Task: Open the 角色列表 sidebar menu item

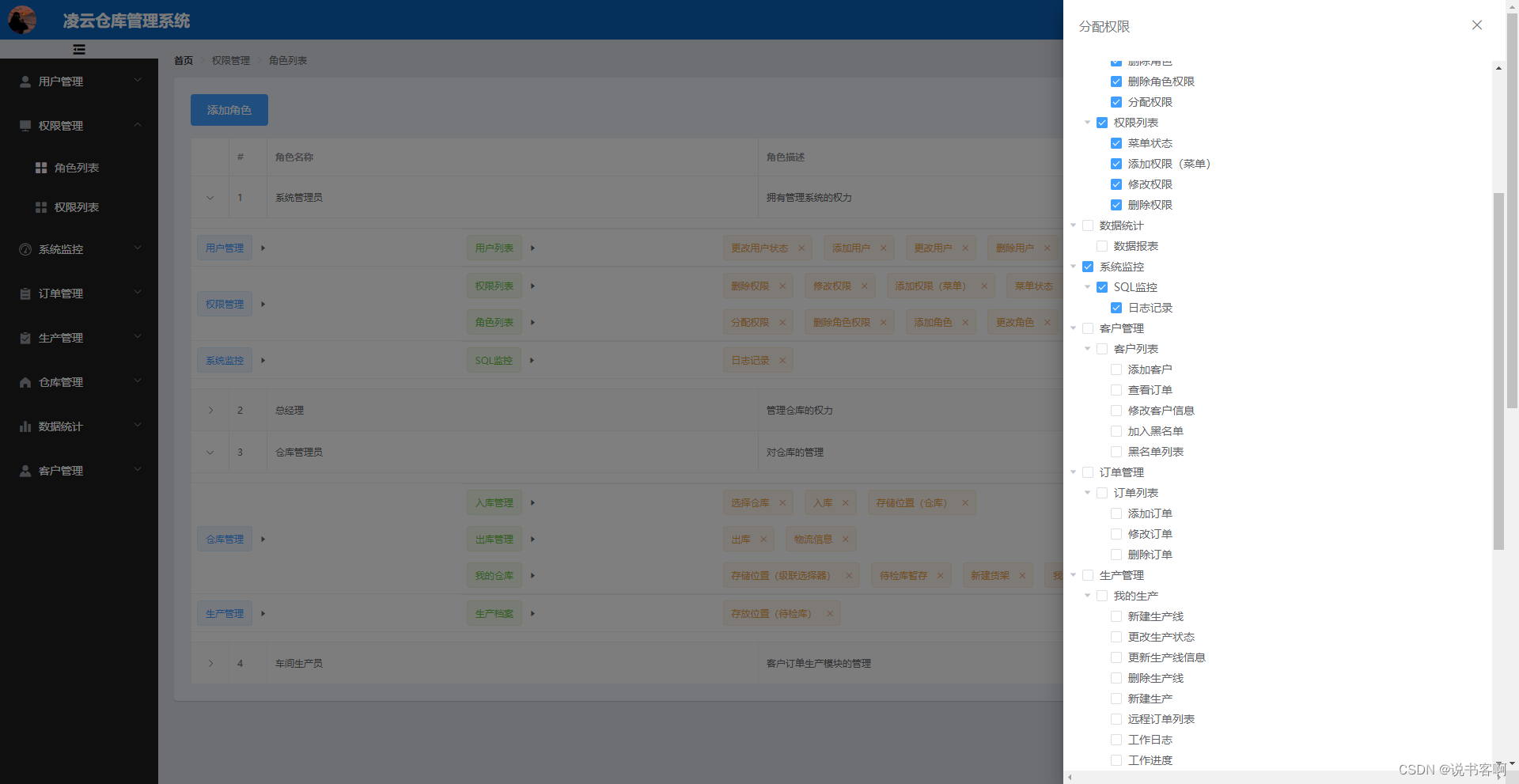Action: coord(79,168)
